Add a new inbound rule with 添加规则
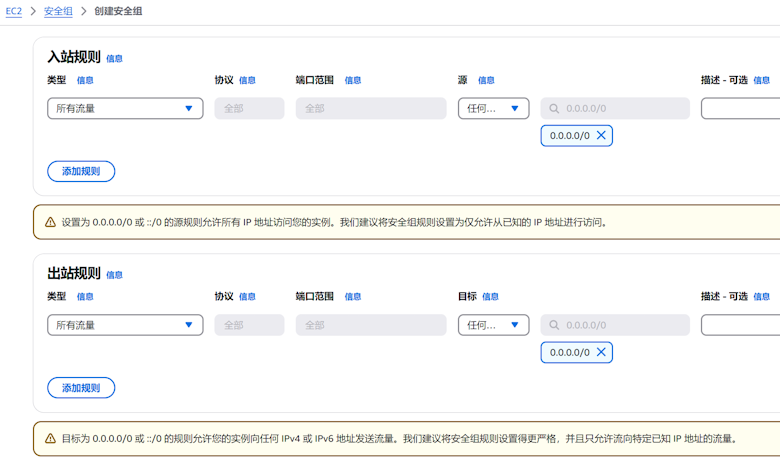Screen dimensions: 780x463 click(81, 172)
